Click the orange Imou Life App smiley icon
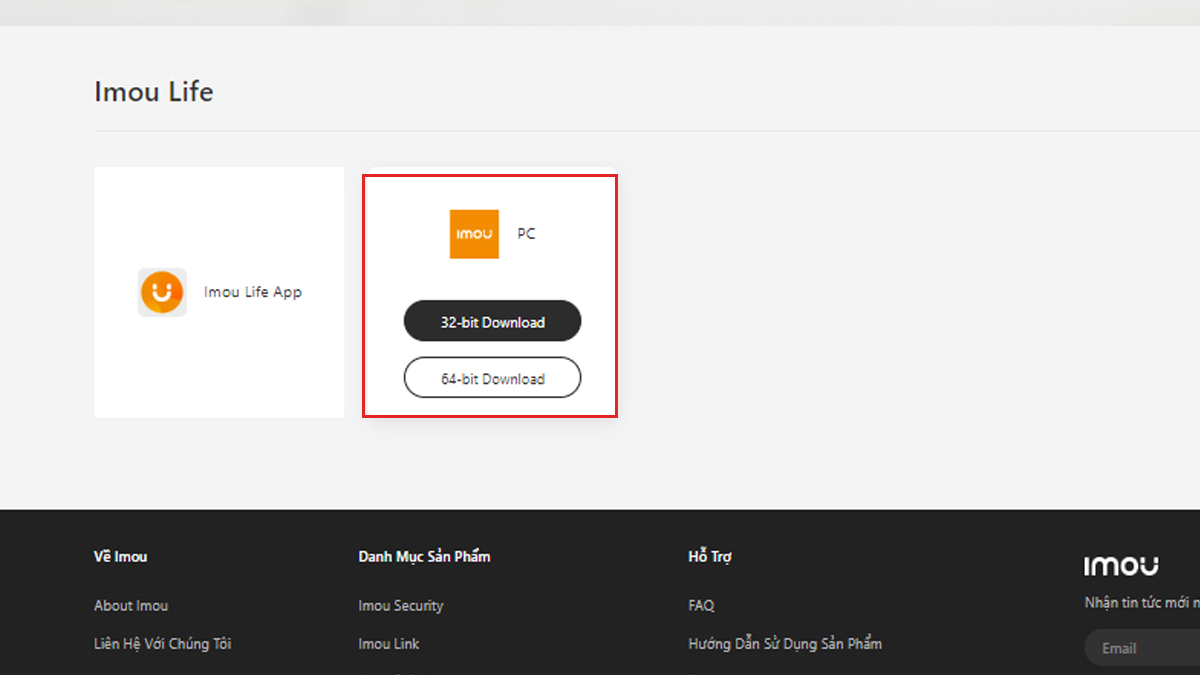 (x=162, y=293)
